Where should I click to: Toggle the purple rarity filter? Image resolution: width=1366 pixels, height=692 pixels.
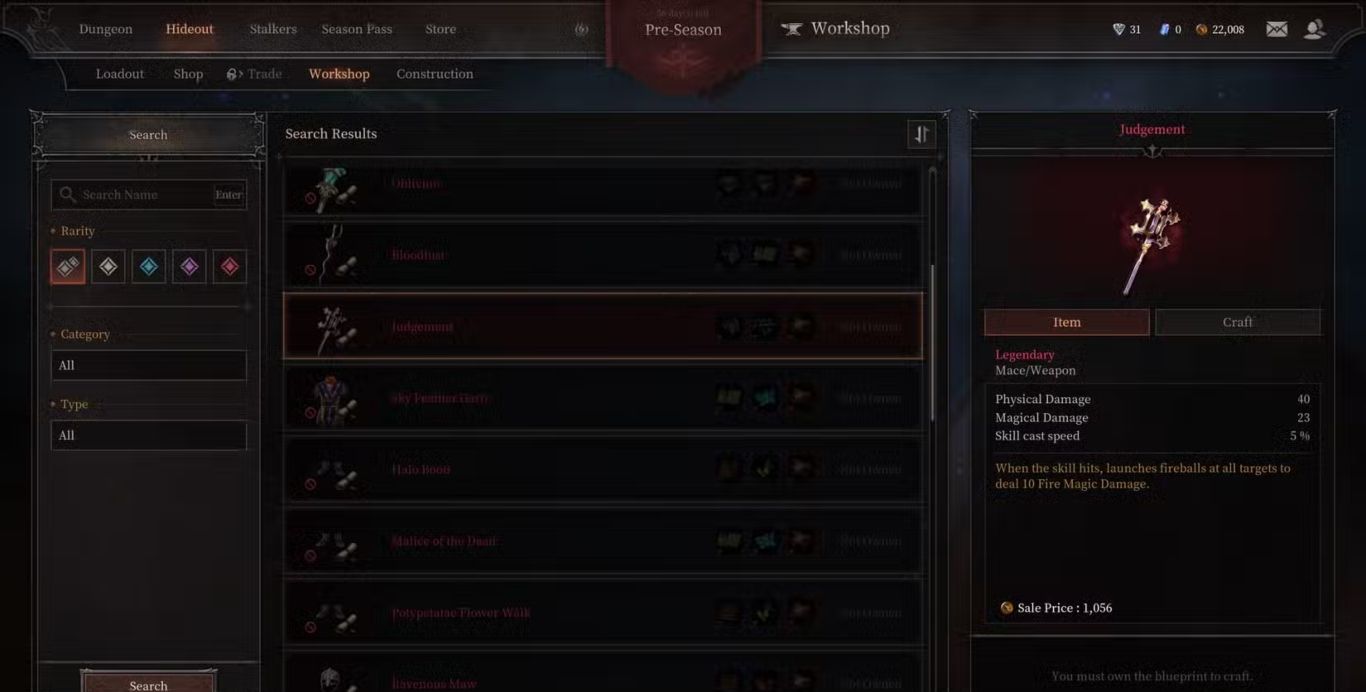pyautogui.click(x=189, y=267)
